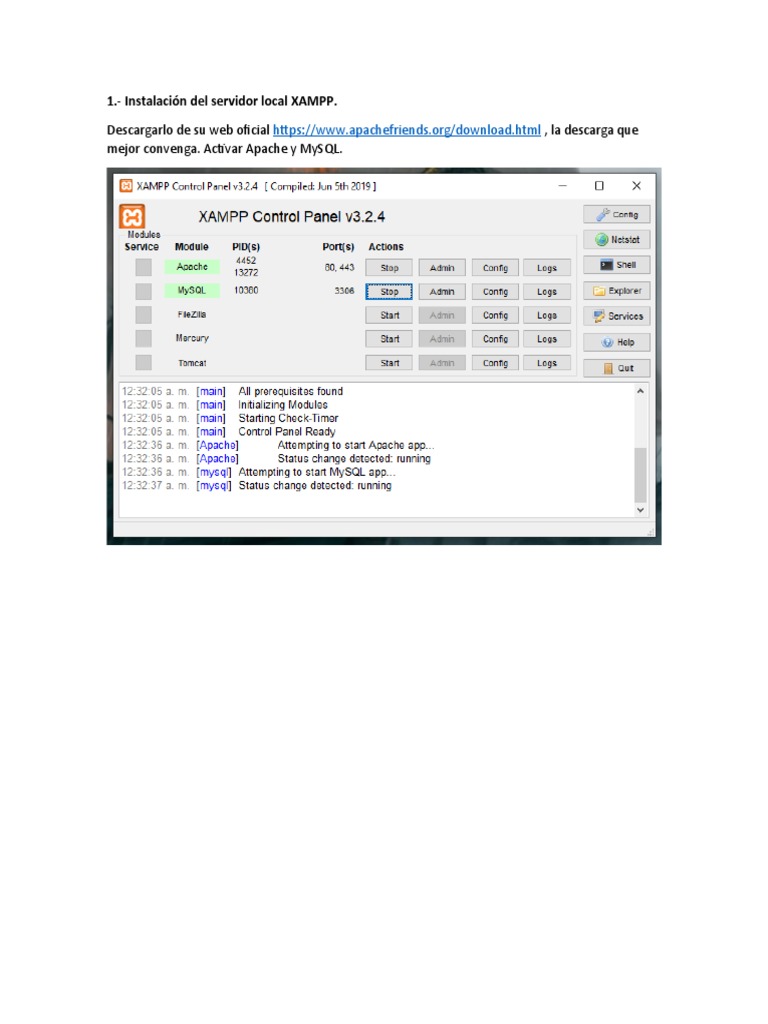View FileZilla Logs
768x1024 pixels.
click(547, 315)
